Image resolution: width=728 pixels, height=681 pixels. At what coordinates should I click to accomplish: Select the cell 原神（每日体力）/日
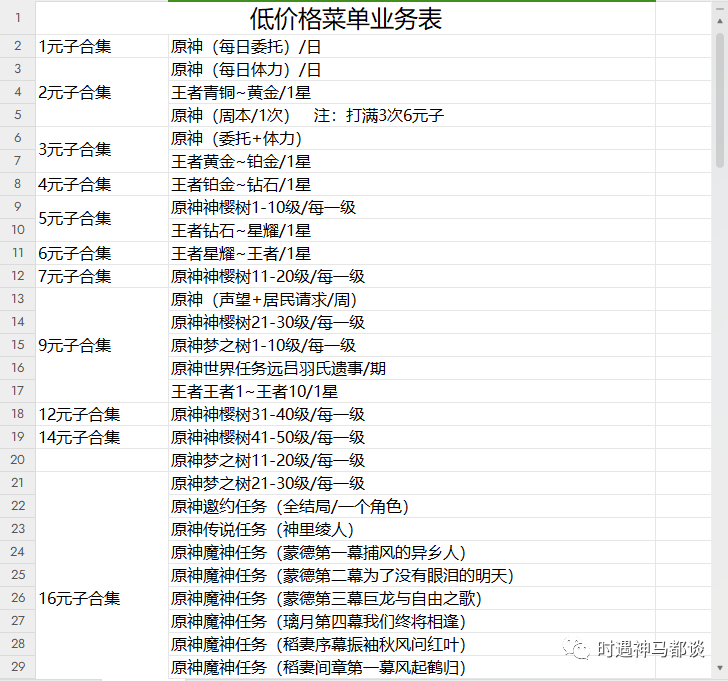pos(411,69)
